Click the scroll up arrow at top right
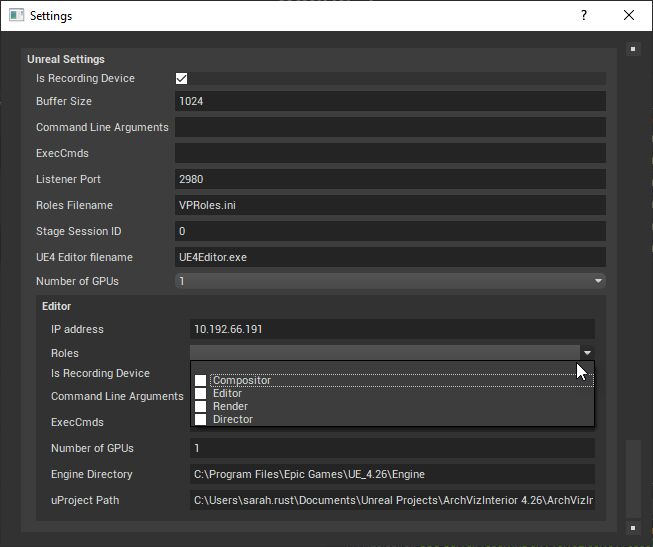Image resolution: width=653 pixels, height=547 pixels. tap(632, 48)
